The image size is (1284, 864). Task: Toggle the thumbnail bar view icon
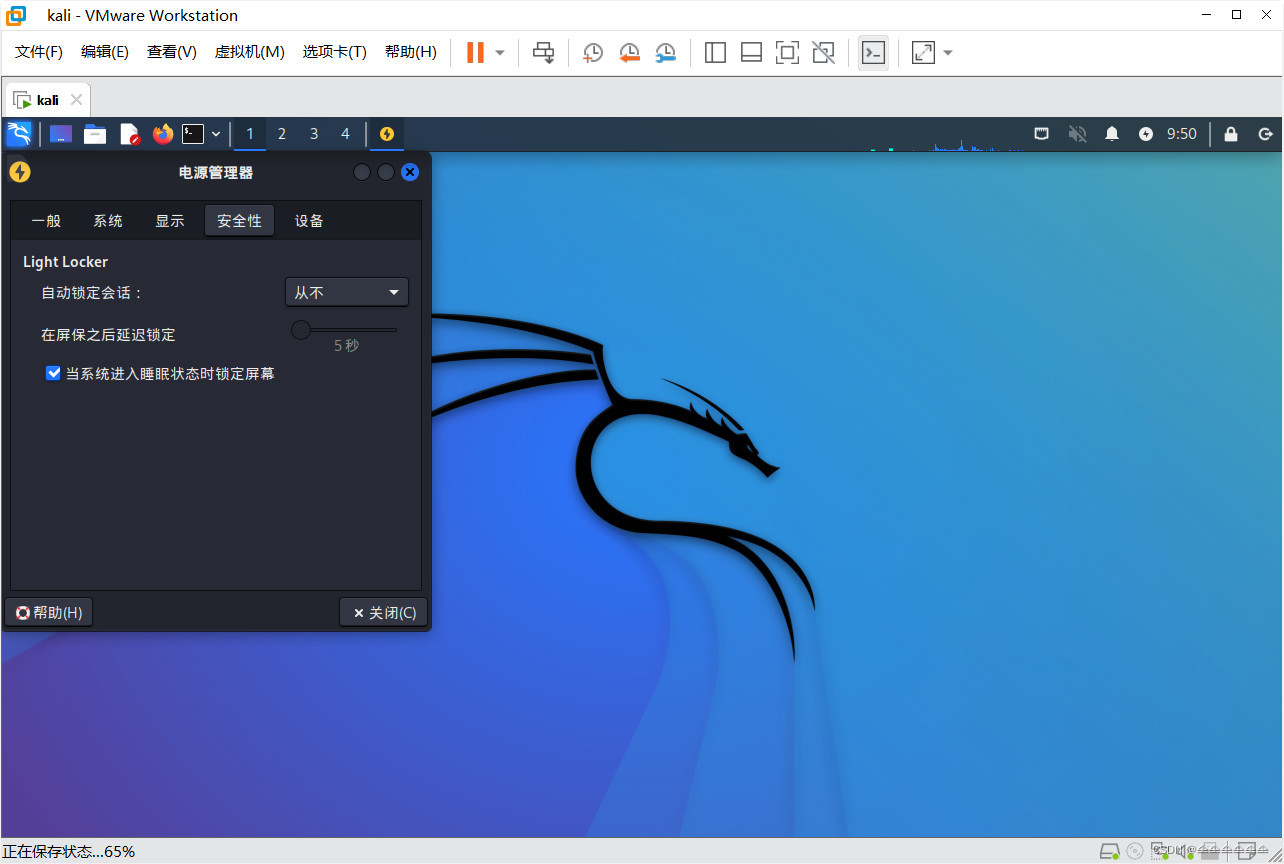[751, 52]
